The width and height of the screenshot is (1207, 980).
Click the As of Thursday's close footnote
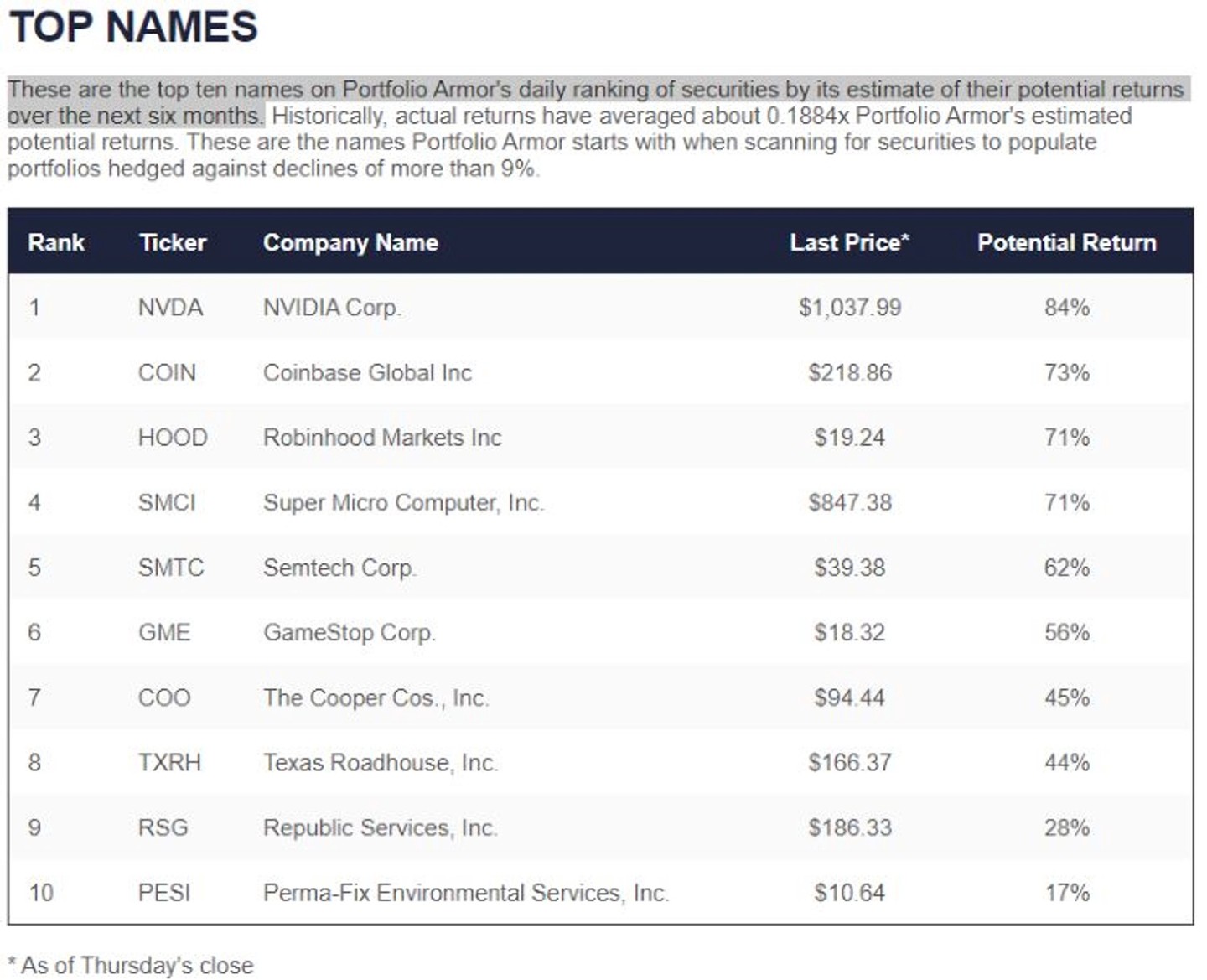(x=131, y=966)
